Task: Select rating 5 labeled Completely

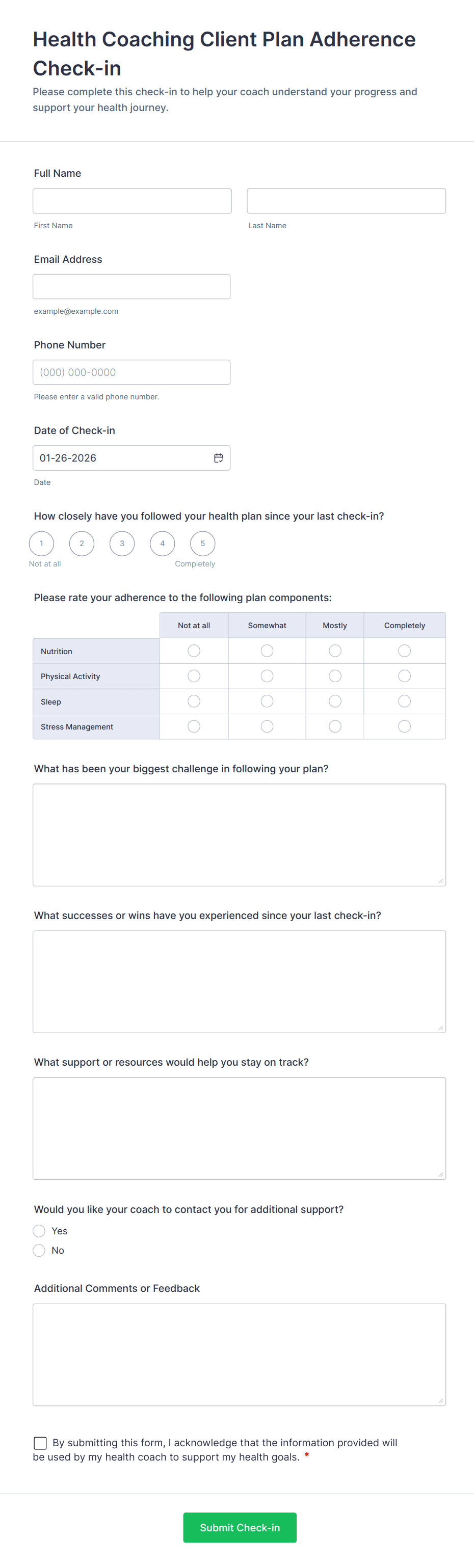Action: (x=202, y=544)
